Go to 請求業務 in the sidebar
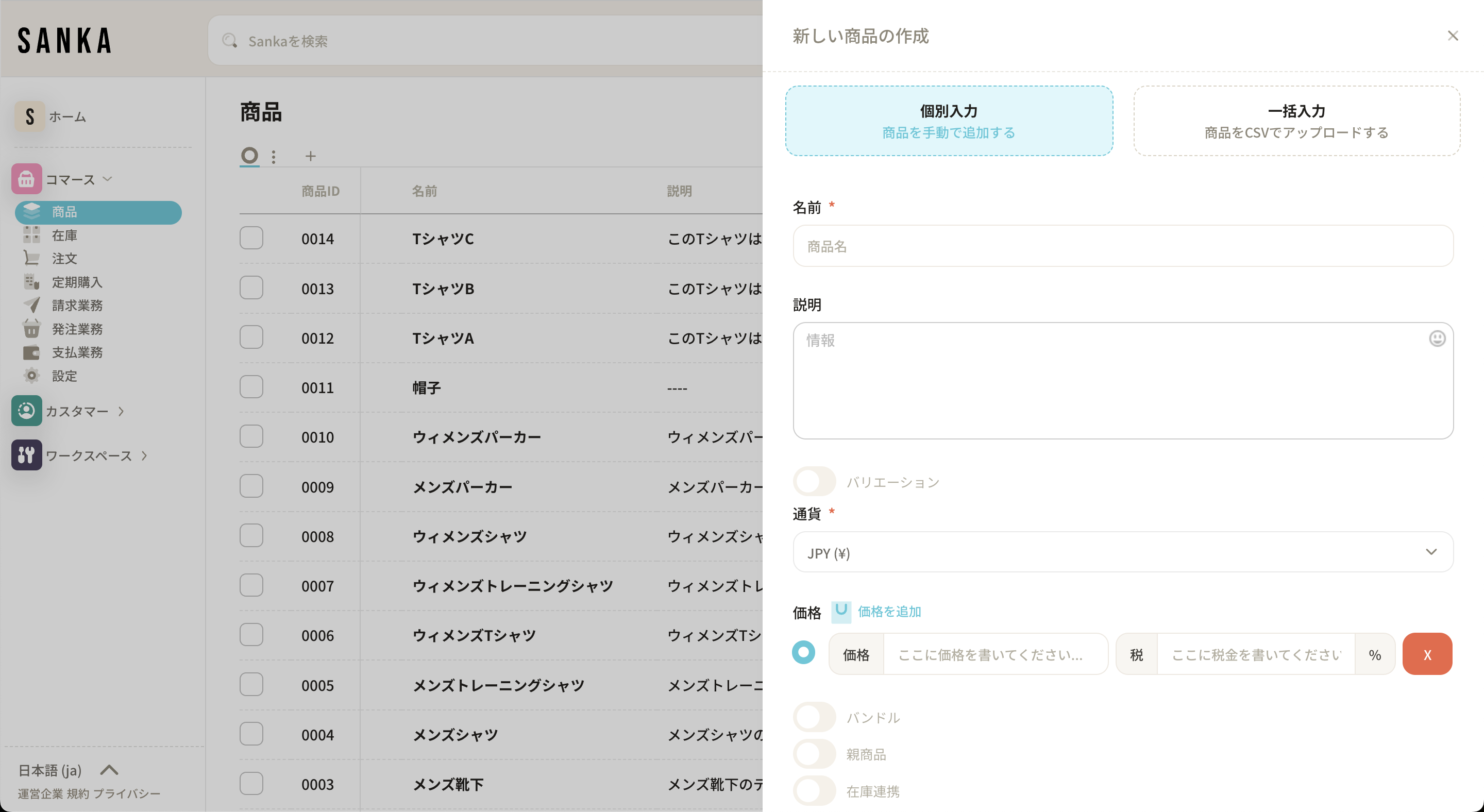 tap(77, 305)
